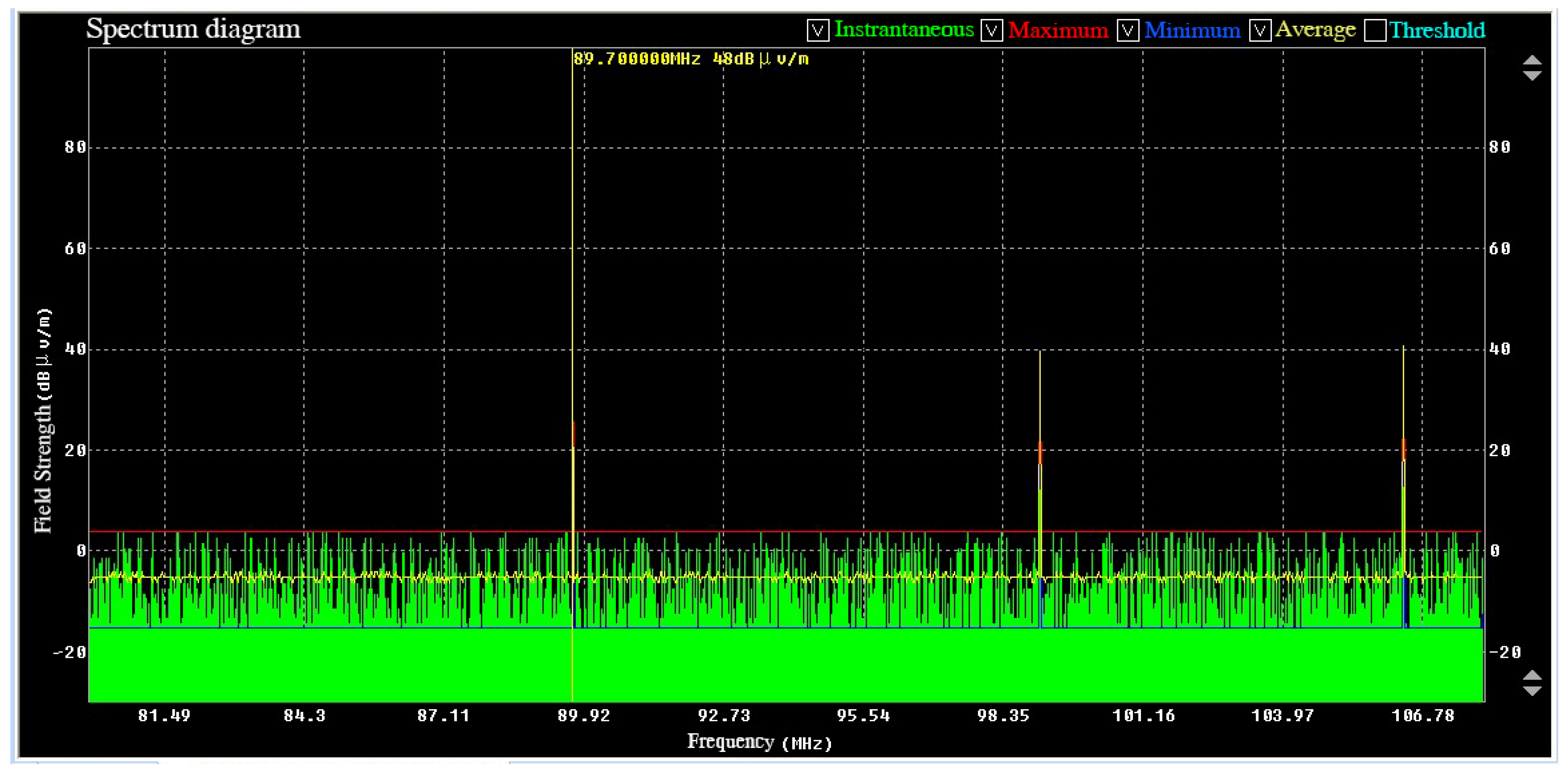This screenshot has height=773, width=1568.
Task: Enable the Threshold checkbox
Action: pos(1375,30)
